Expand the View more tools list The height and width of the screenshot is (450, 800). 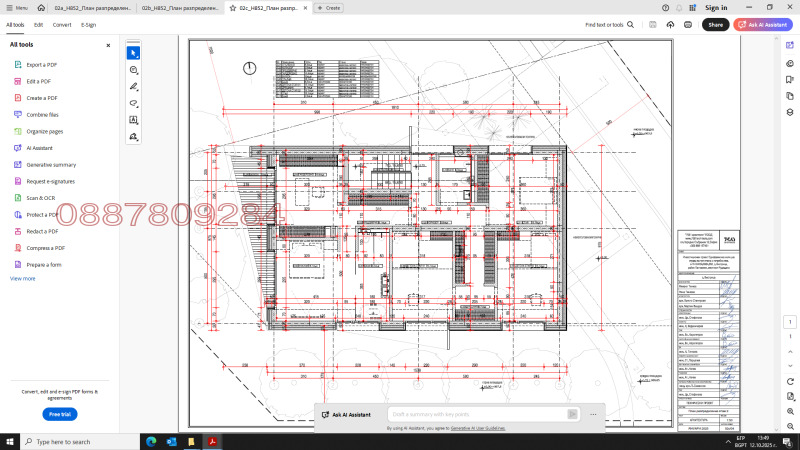tap(22, 278)
